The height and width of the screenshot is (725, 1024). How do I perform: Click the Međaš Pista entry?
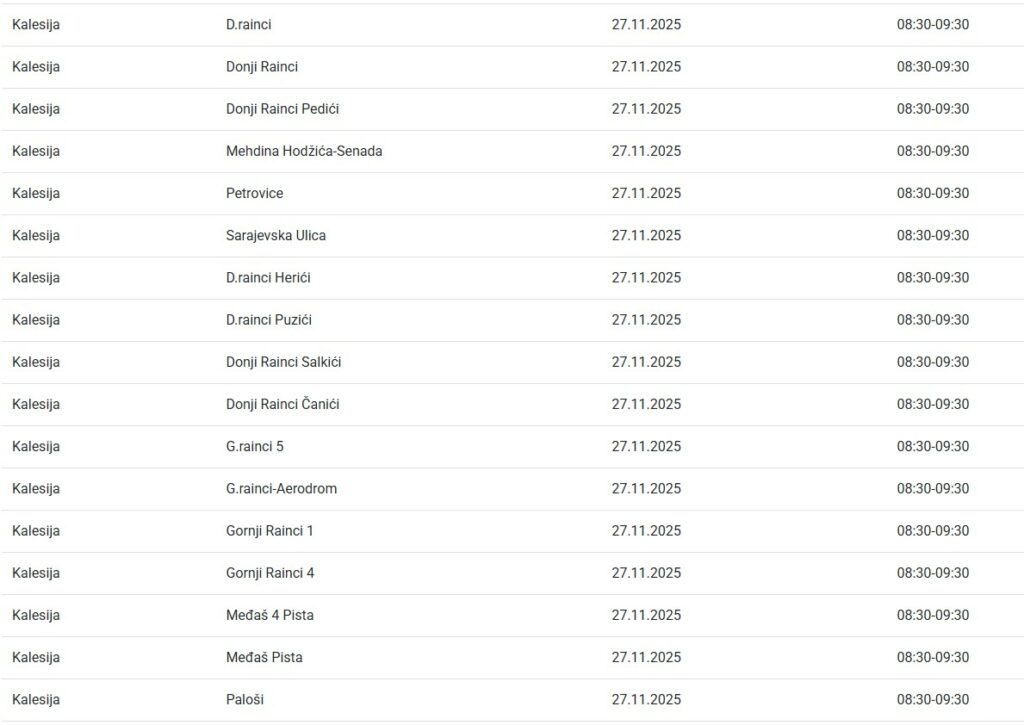tap(264, 657)
